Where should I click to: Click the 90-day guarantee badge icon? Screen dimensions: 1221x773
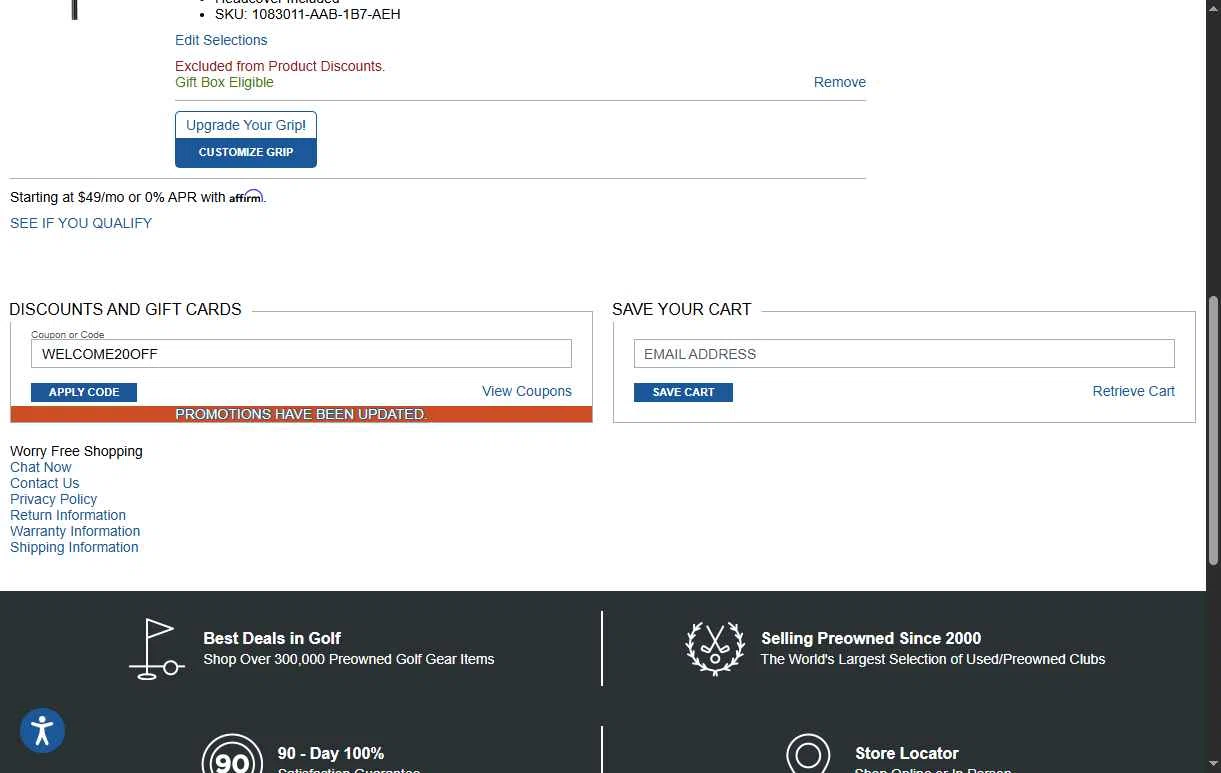click(x=232, y=754)
